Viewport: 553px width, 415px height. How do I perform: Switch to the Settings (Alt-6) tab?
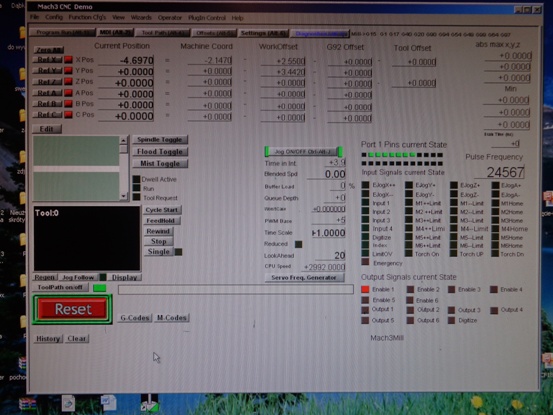(x=263, y=33)
